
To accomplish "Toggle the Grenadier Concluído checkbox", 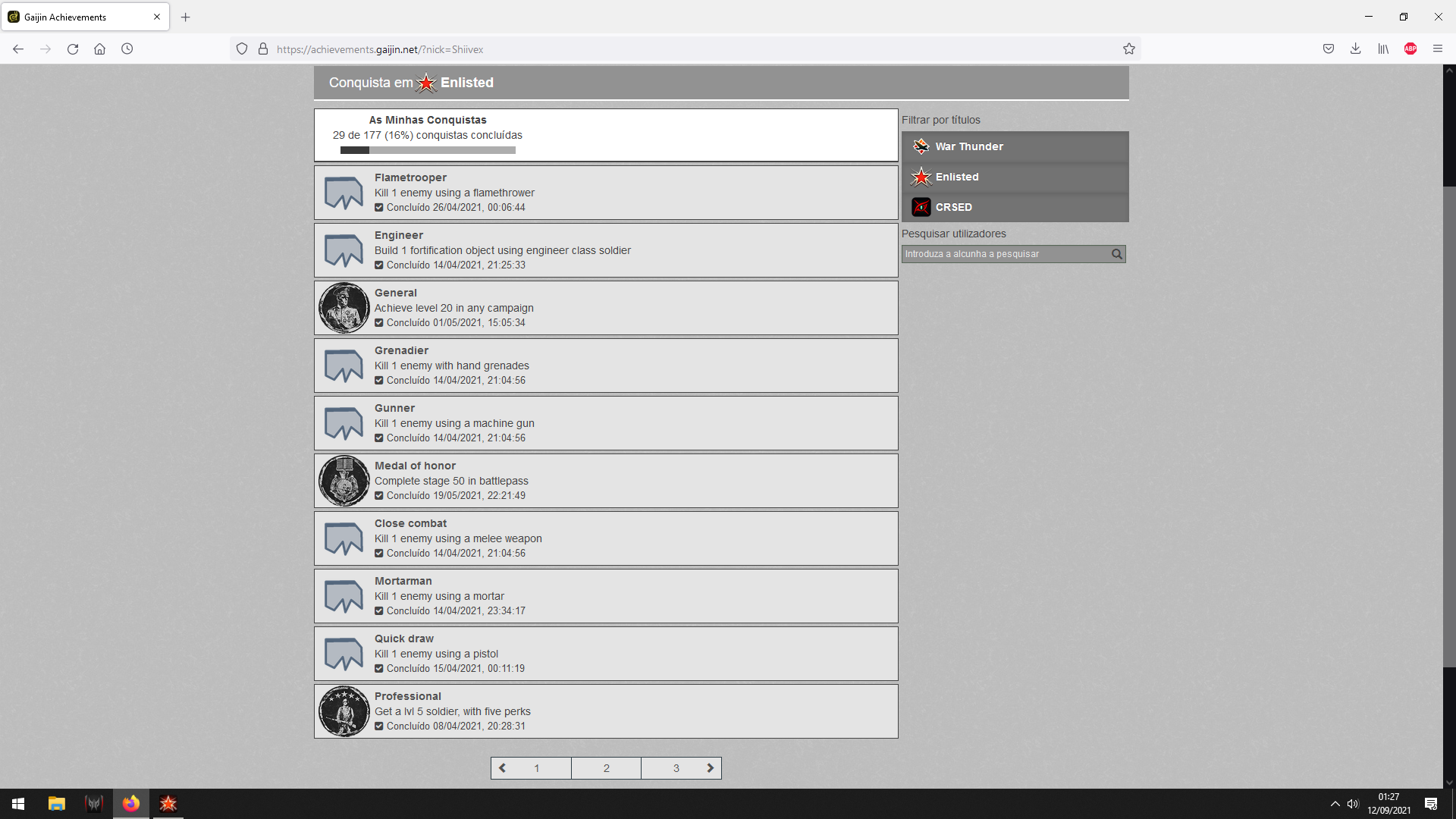I will pos(378,381).
